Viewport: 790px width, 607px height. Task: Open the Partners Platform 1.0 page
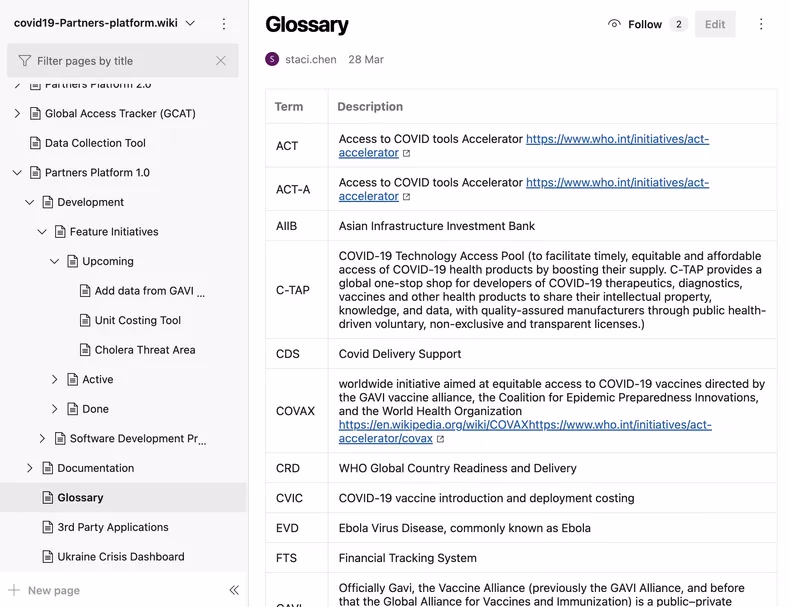[97, 173]
